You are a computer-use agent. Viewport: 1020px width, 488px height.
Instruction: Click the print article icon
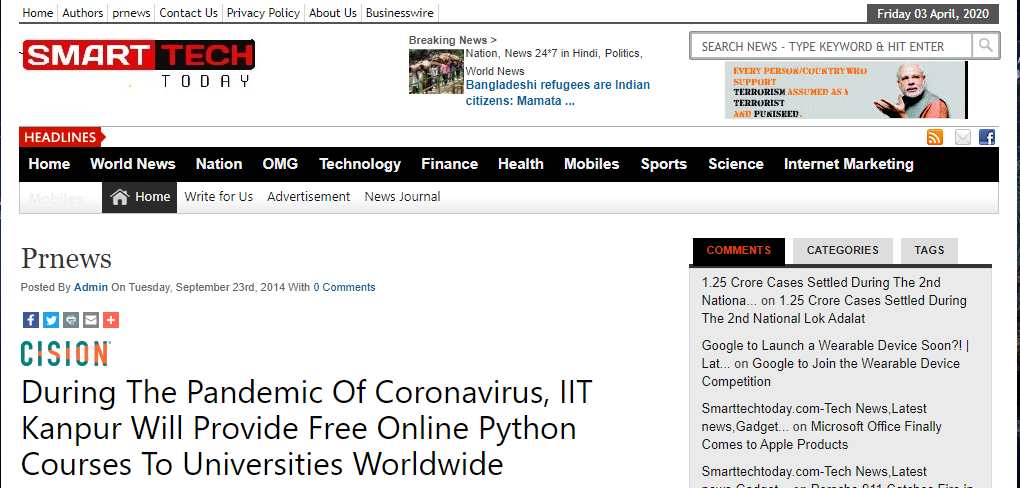[71, 320]
